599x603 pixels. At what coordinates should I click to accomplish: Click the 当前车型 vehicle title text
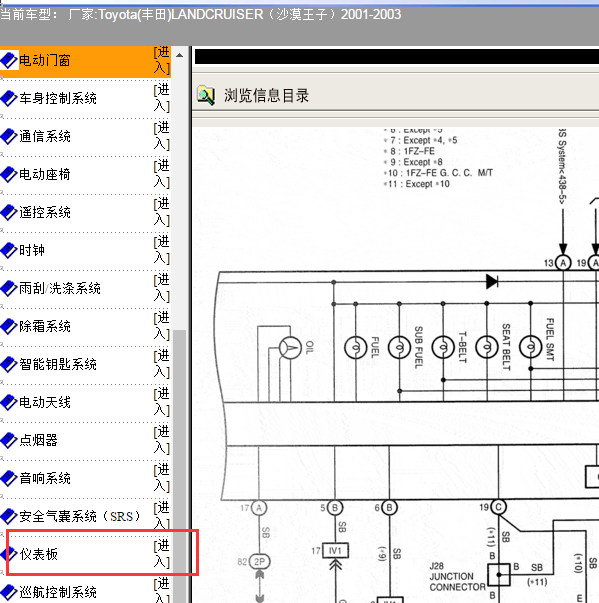pyautogui.click(x=201, y=15)
